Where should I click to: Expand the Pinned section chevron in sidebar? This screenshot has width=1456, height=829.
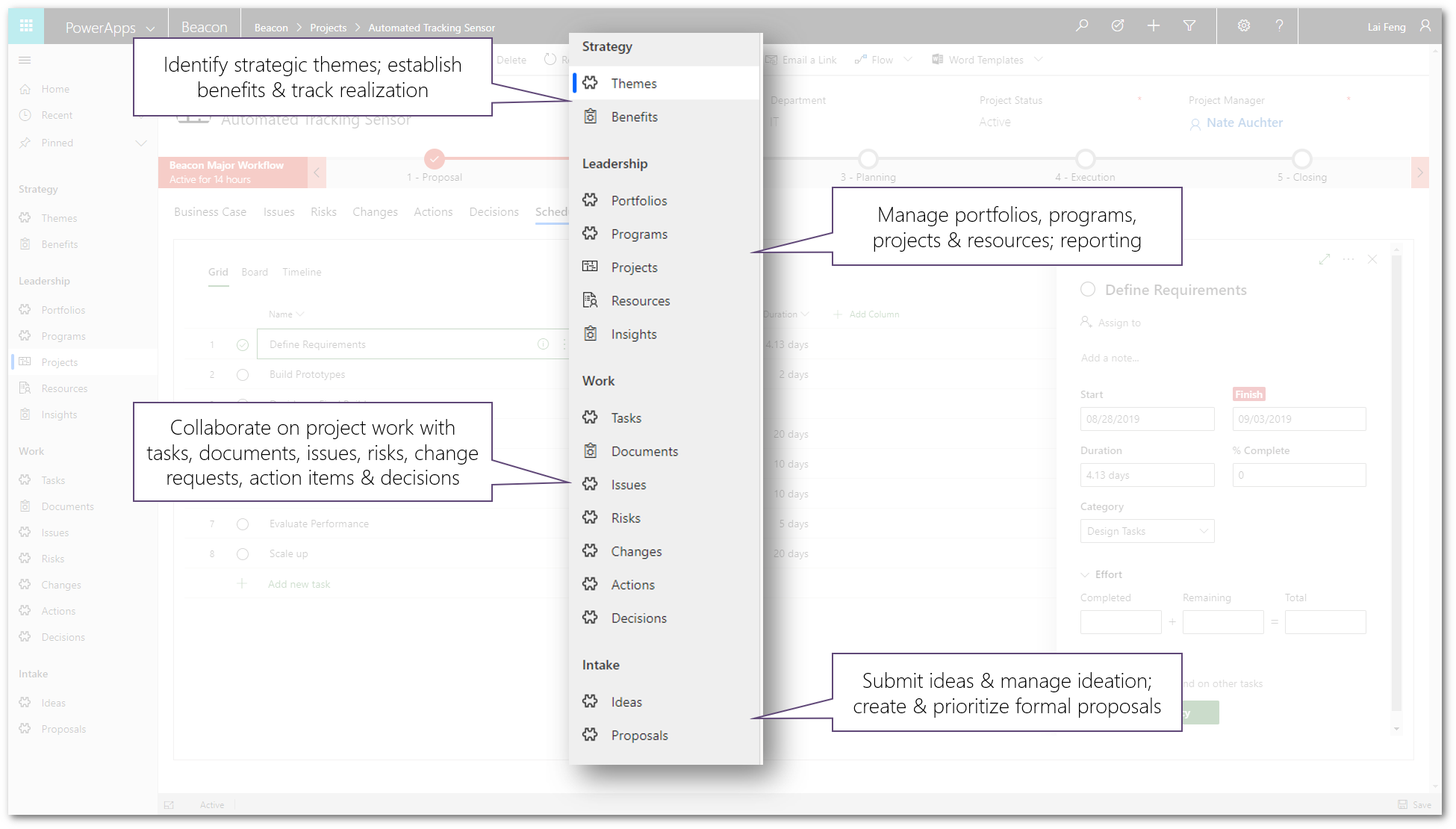(x=141, y=143)
